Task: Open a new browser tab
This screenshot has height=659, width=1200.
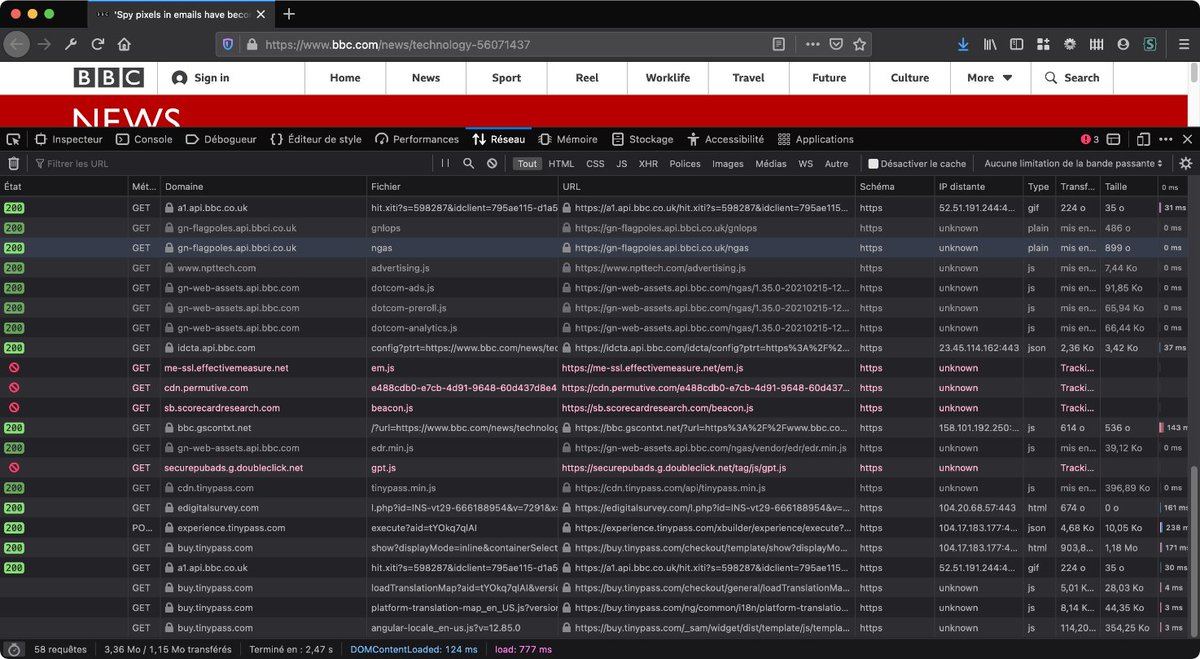Action: tap(289, 14)
